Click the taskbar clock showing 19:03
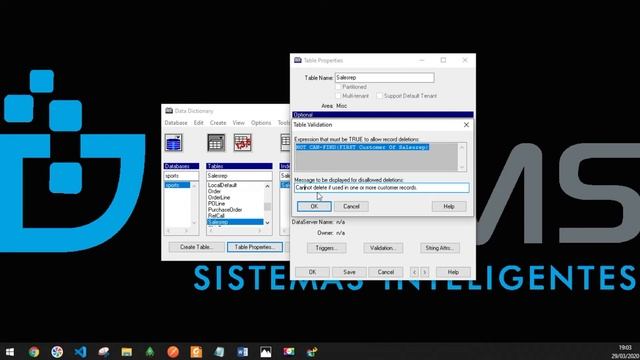Viewport: 640px width, 360px height. coord(625,348)
